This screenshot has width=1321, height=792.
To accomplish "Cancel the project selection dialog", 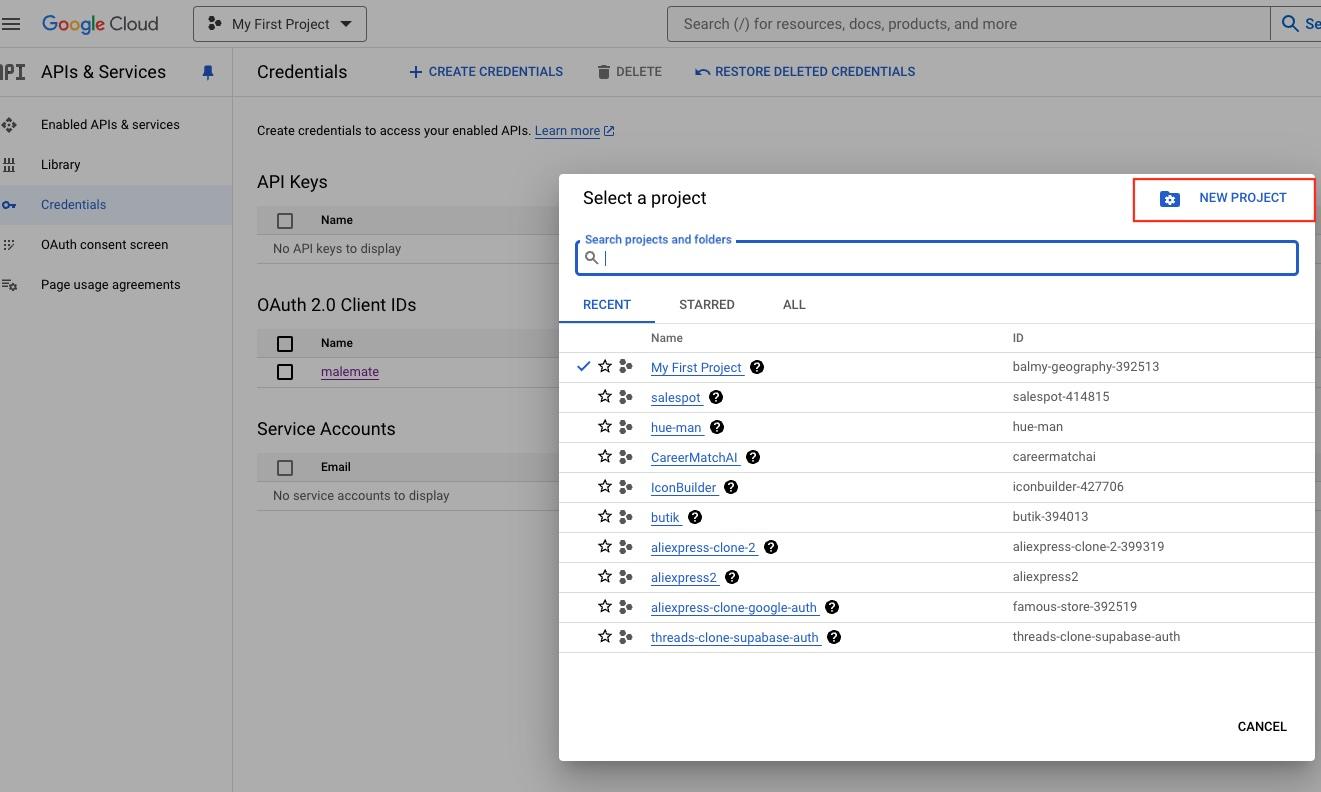I will click(1262, 726).
